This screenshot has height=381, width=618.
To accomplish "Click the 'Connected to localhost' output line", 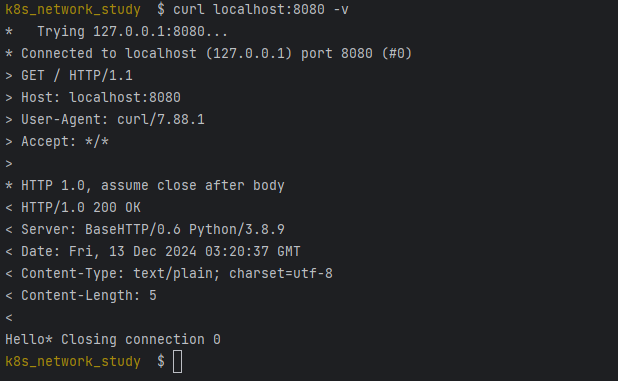I will tap(208, 54).
